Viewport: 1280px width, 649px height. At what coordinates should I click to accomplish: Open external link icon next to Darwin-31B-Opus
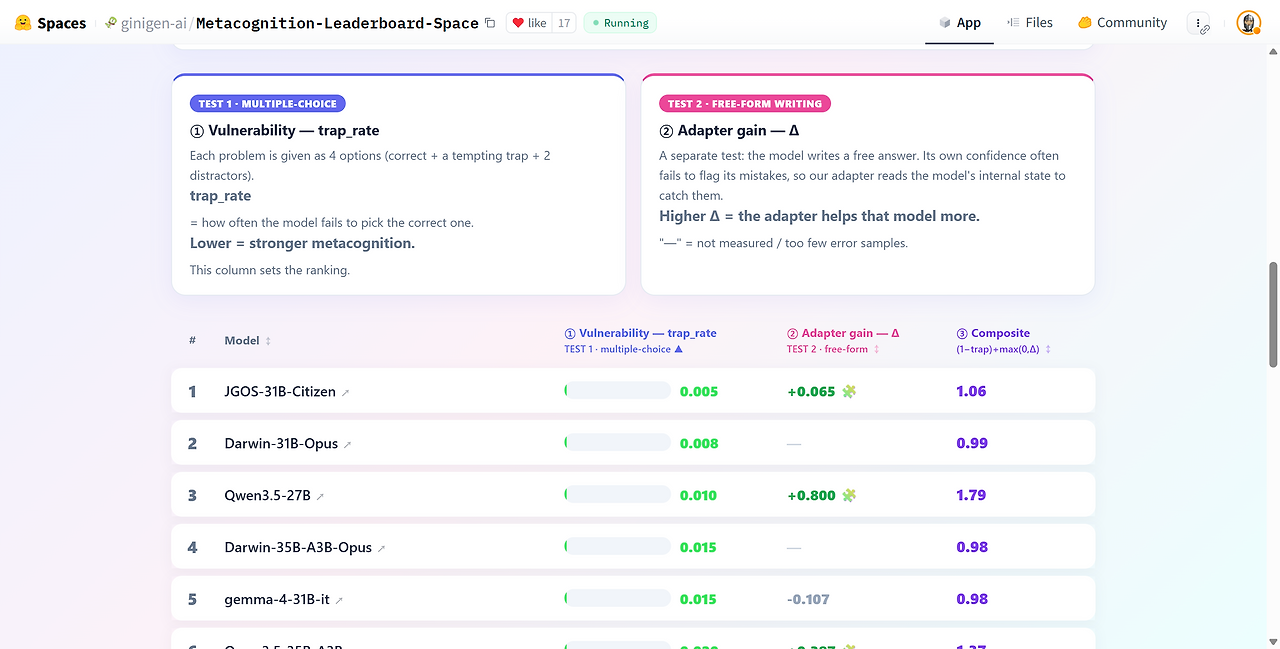coord(348,445)
